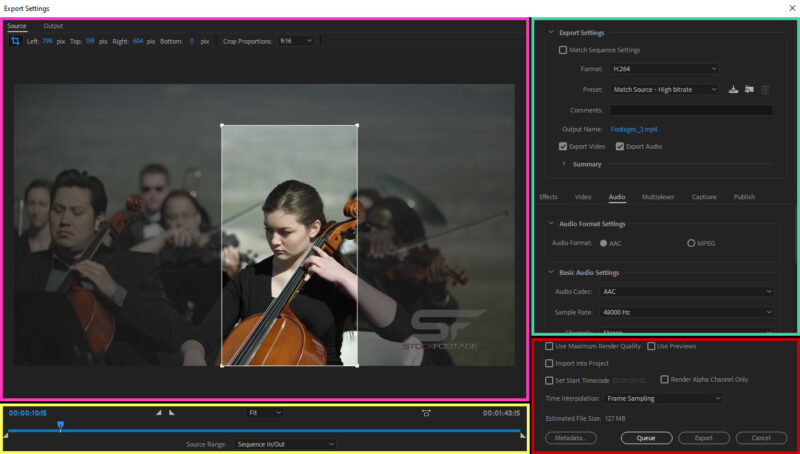
Task: Click the Set In Point marker icon
Action: pos(159,412)
